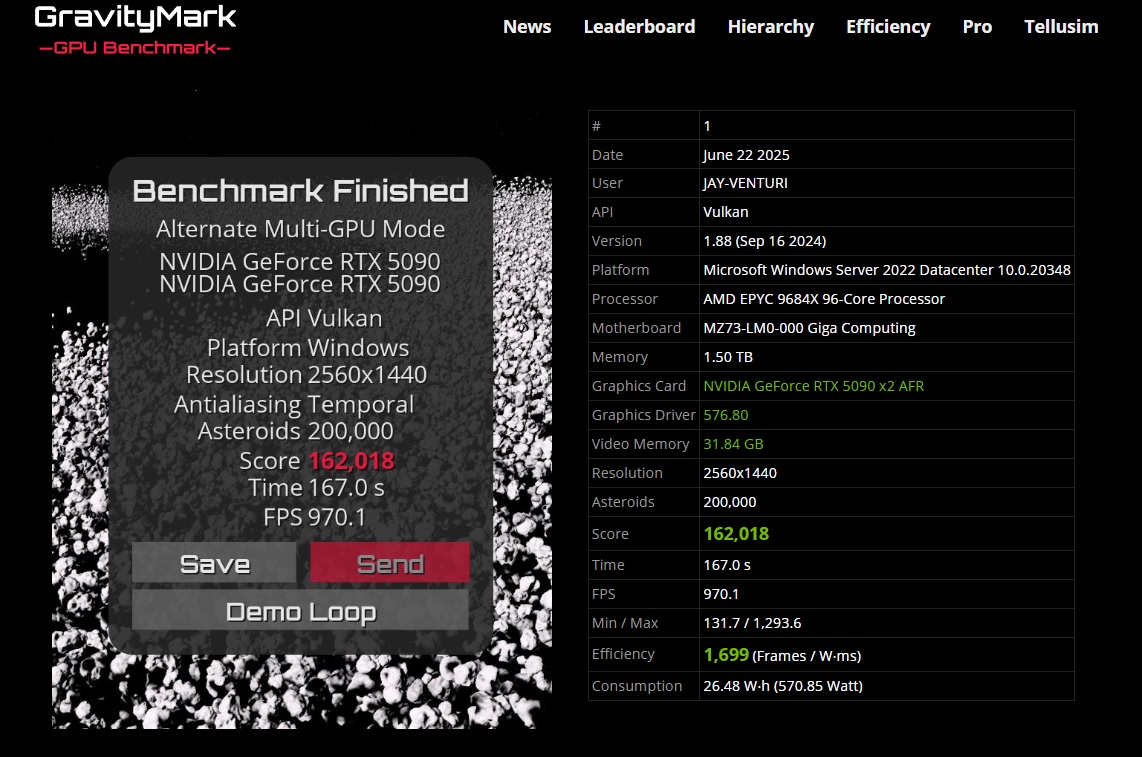Select the green score value 162,018 in table
The height and width of the screenshot is (757, 1142).
click(x=736, y=534)
